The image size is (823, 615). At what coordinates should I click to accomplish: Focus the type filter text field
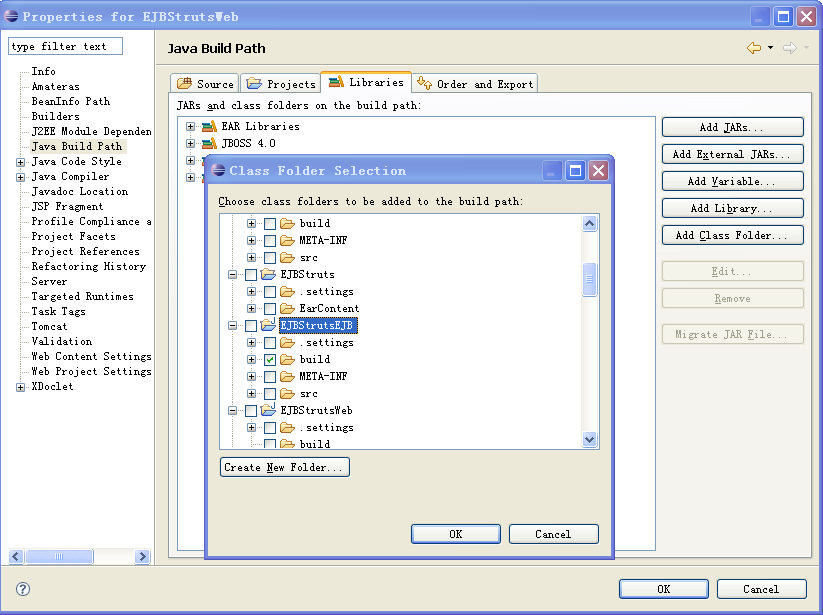(66, 46)
